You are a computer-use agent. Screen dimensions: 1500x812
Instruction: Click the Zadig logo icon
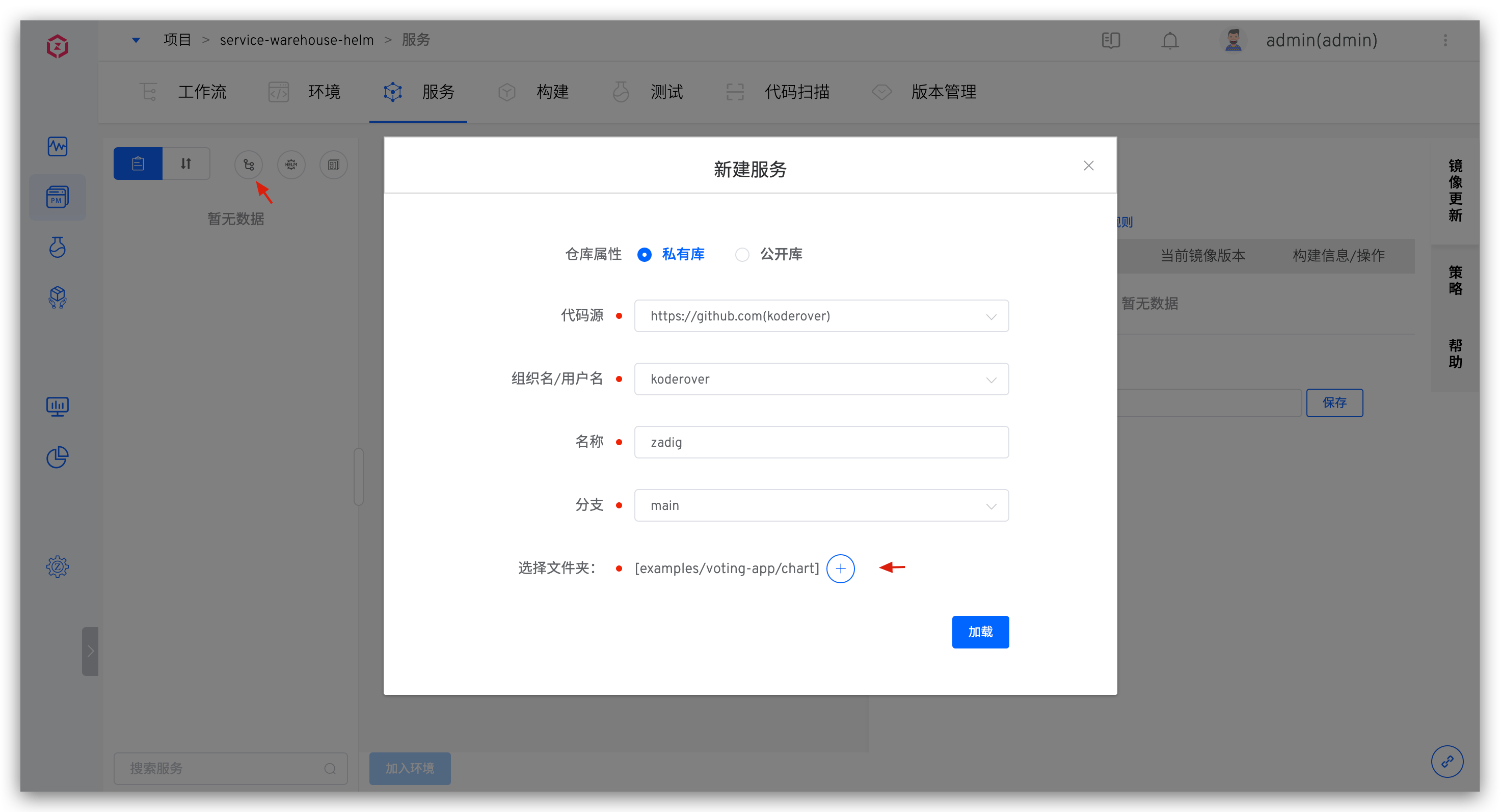click(57, 46)
